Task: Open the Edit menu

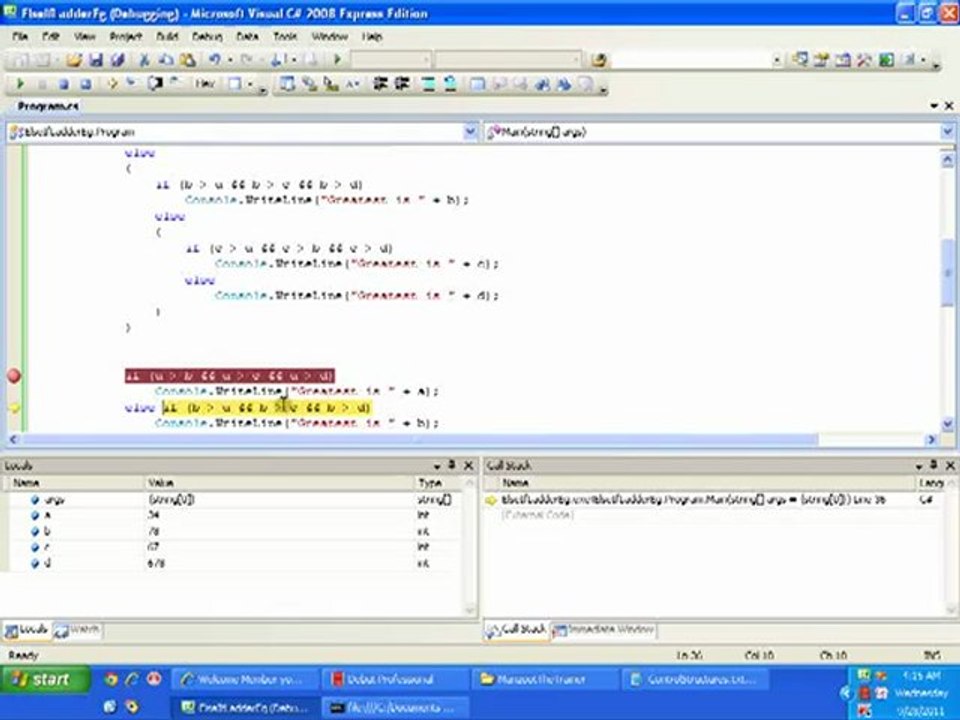Action: (x=50, y=37)
